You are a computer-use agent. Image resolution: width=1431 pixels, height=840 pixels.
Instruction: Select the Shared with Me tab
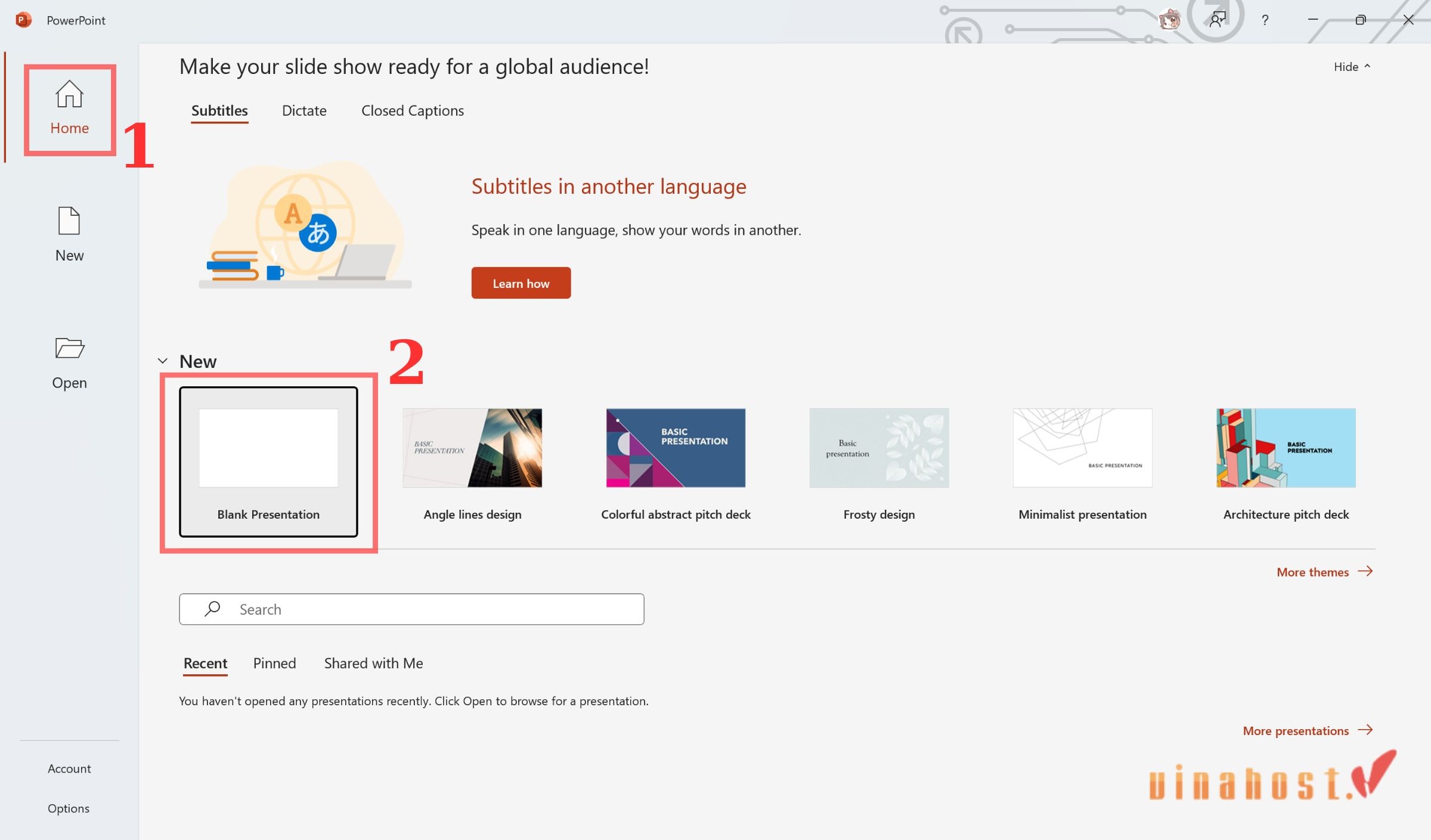tap(373, 663)
